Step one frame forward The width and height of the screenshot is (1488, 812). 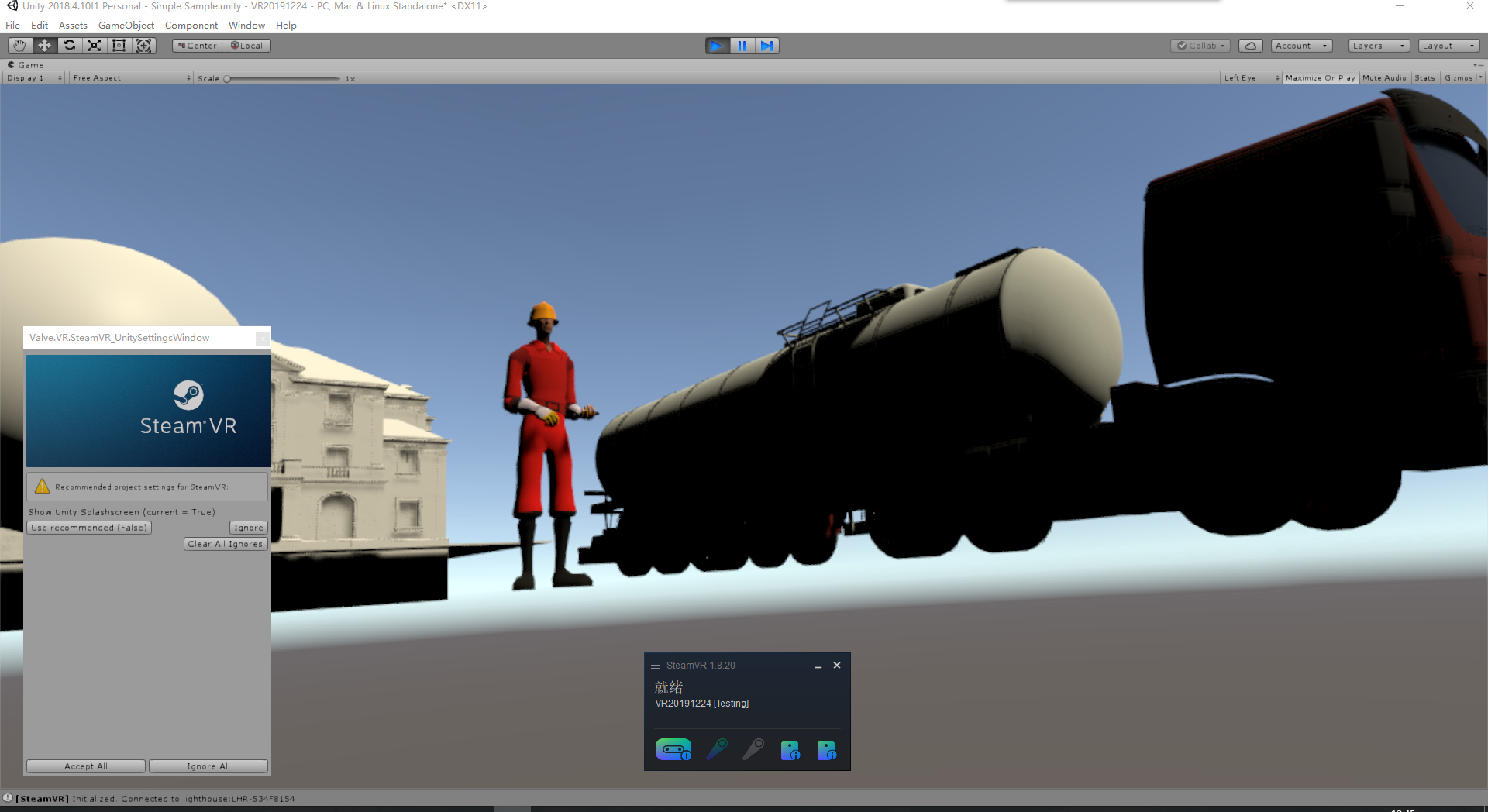[x=766, y=46]
